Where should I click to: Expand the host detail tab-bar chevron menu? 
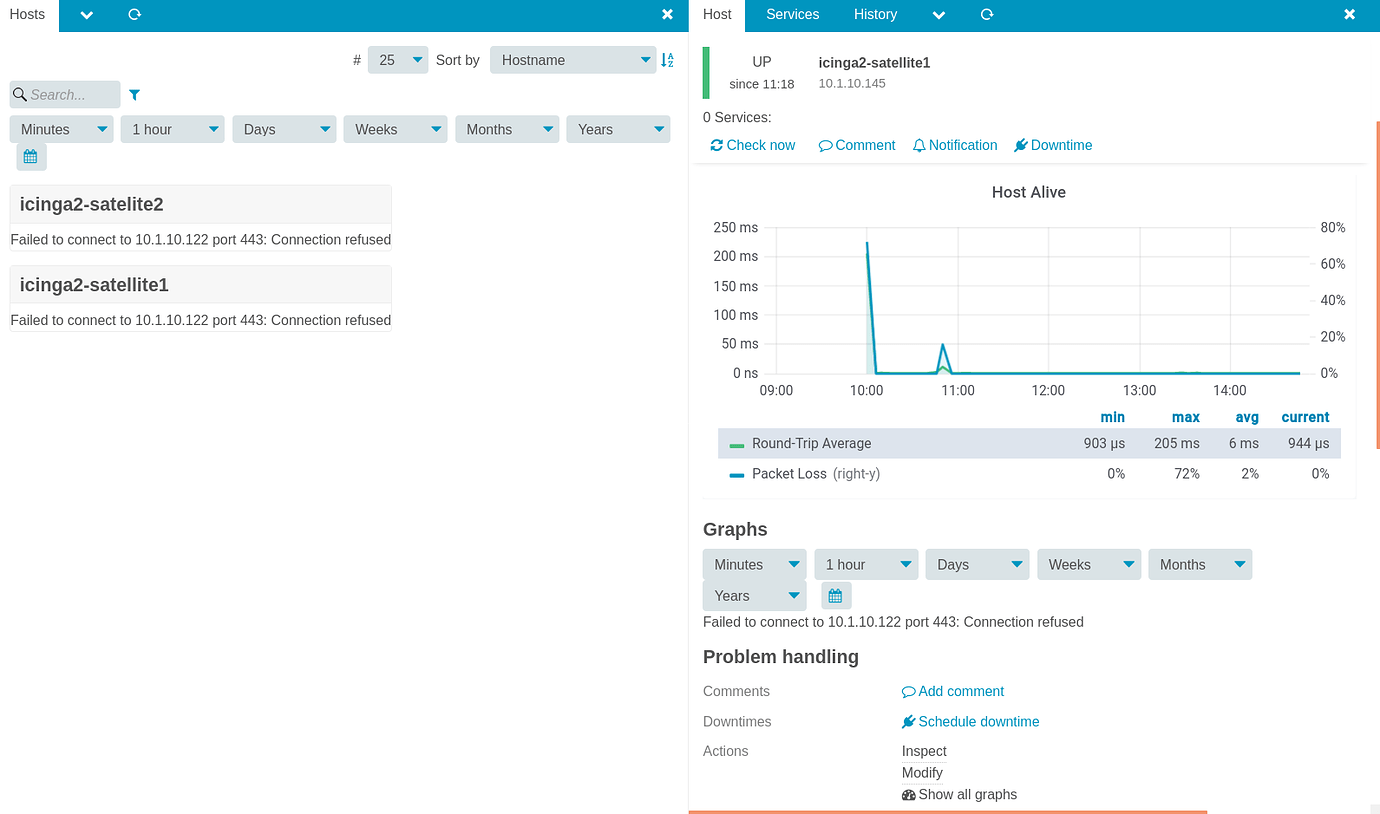[938, 15]
